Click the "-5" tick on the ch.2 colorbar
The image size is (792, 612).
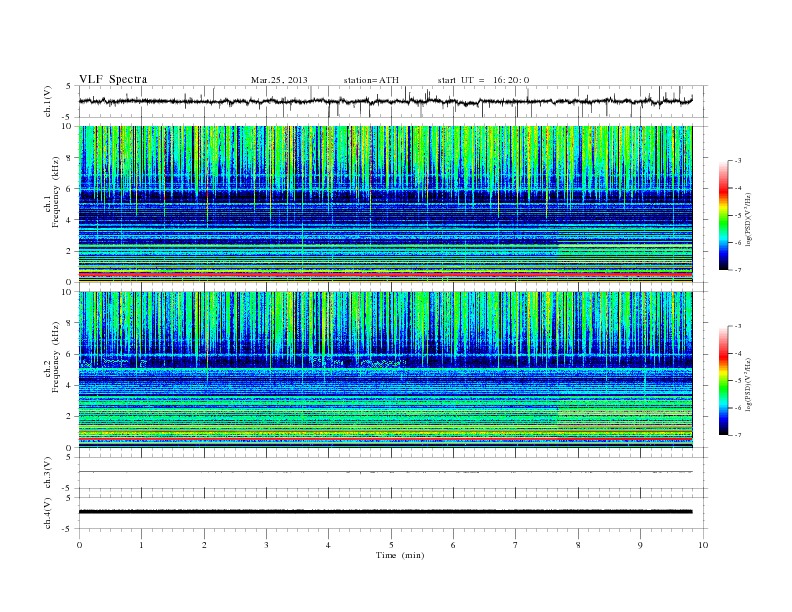[738, 381]
